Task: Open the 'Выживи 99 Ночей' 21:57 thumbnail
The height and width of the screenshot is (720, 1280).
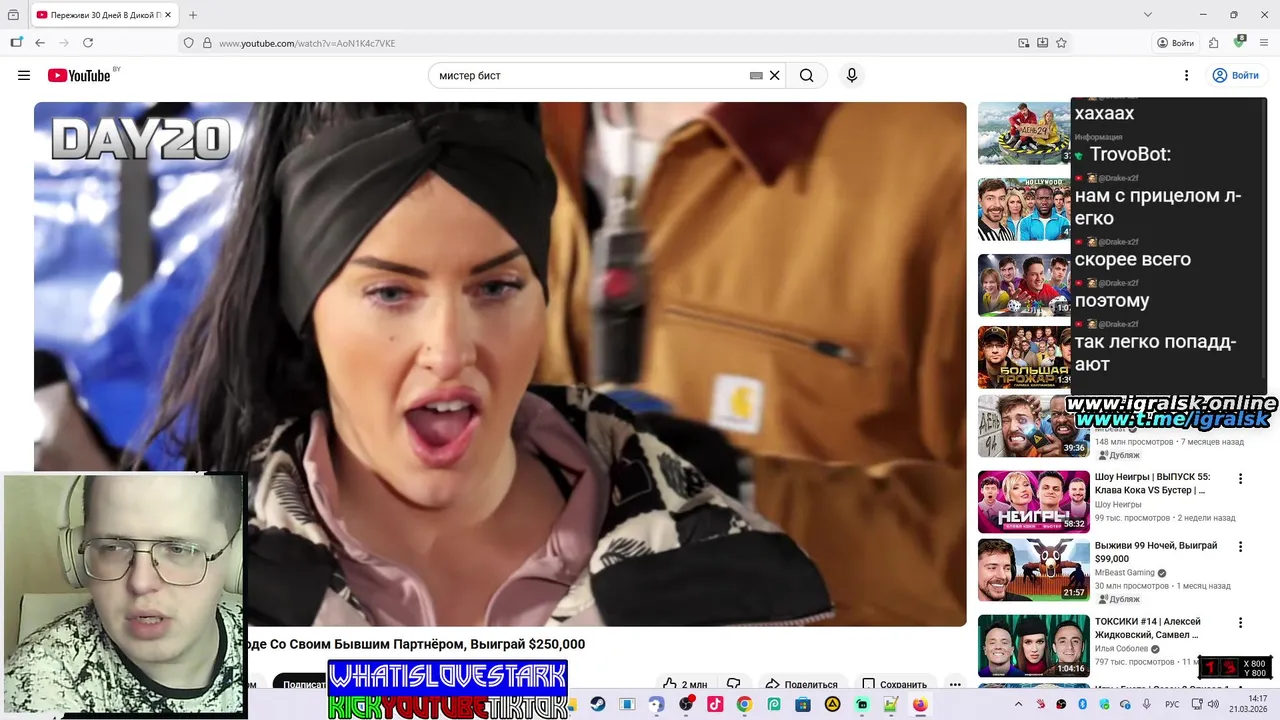Action: [x=1033, y=570]
